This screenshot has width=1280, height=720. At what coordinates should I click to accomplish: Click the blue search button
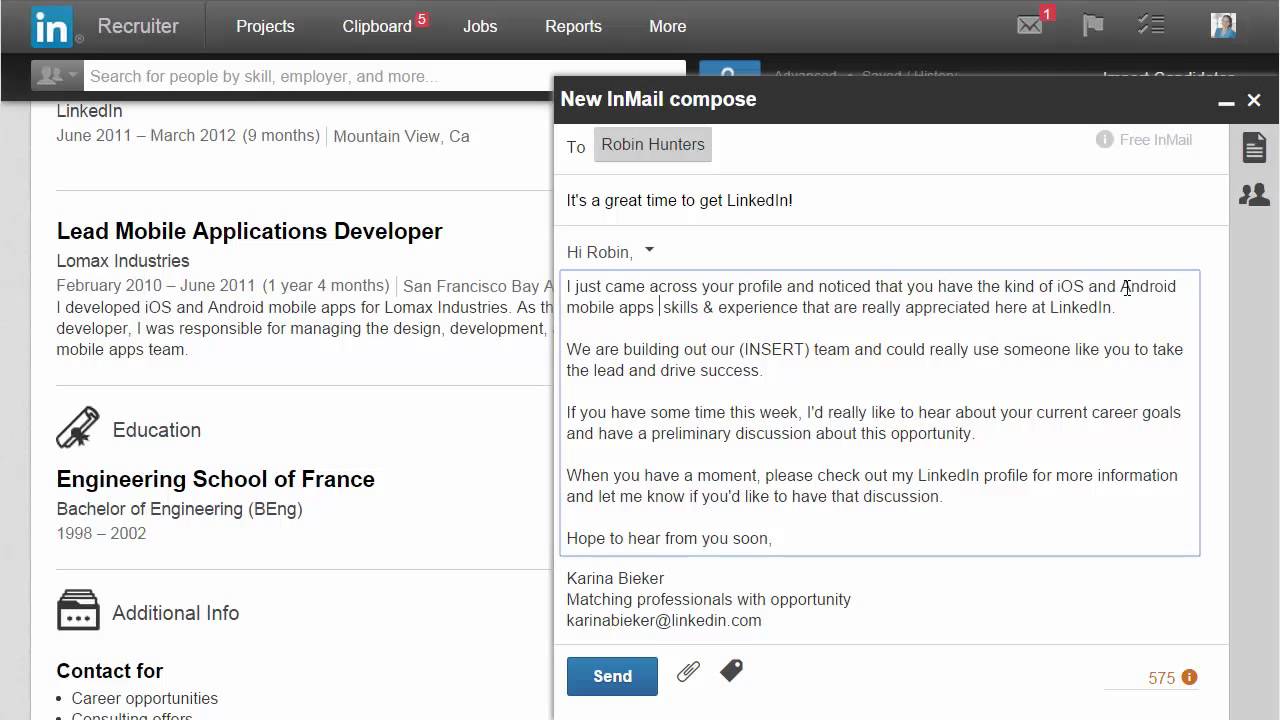click(x=727, y=75)
